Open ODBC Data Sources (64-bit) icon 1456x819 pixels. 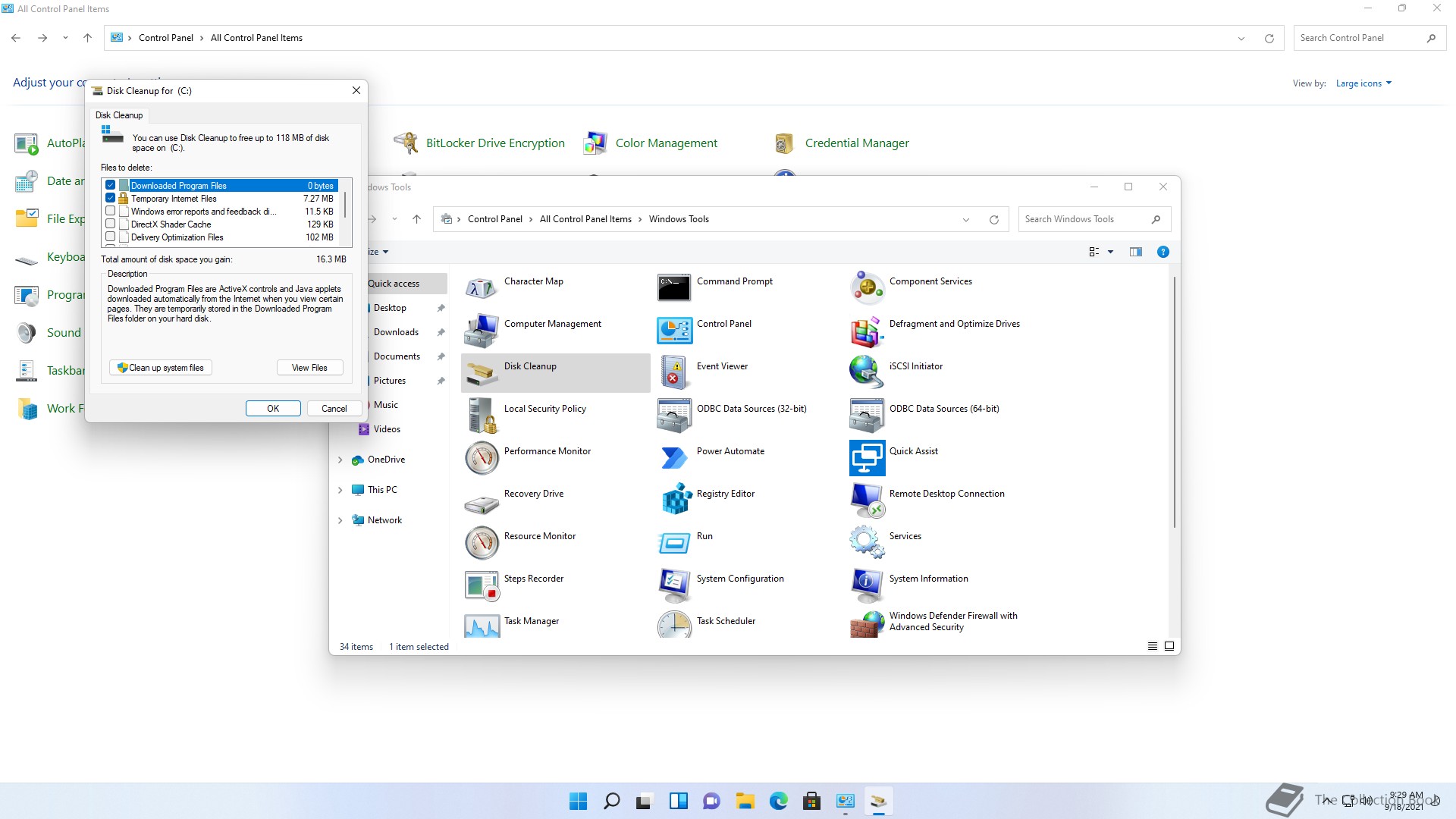click(x=867, y=416)
